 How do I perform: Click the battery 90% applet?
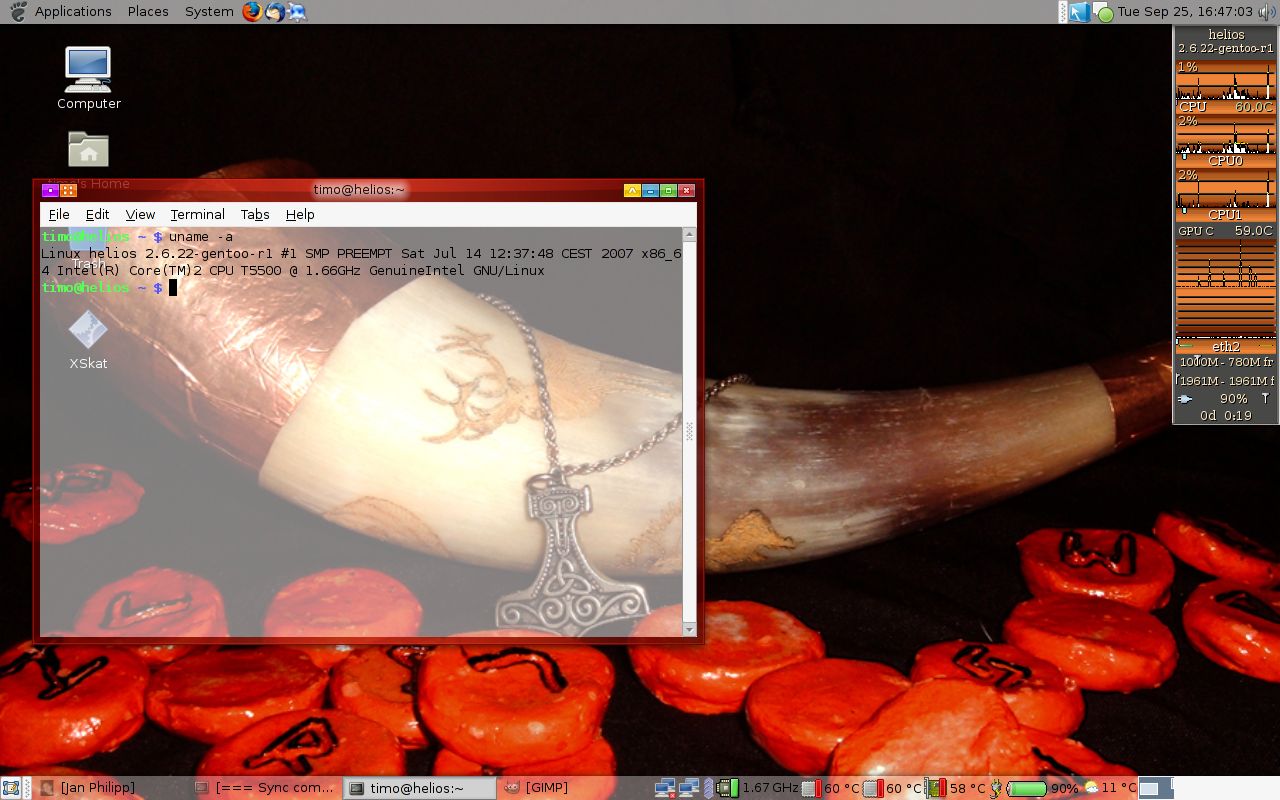[x=1043, y=788]
